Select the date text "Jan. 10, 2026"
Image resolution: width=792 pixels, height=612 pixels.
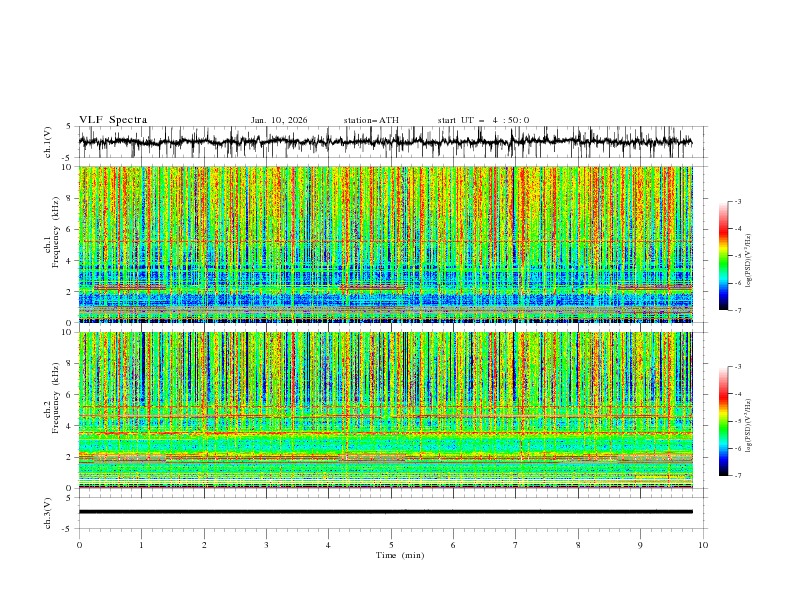[279, 120]
